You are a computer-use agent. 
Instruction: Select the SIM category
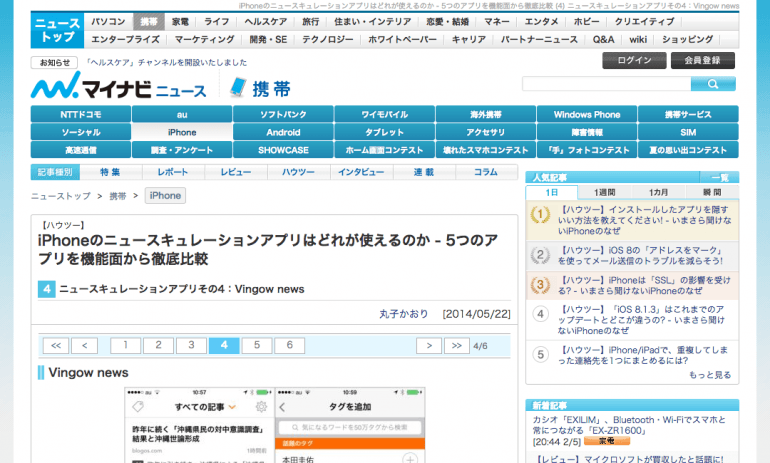pos(688,132)
